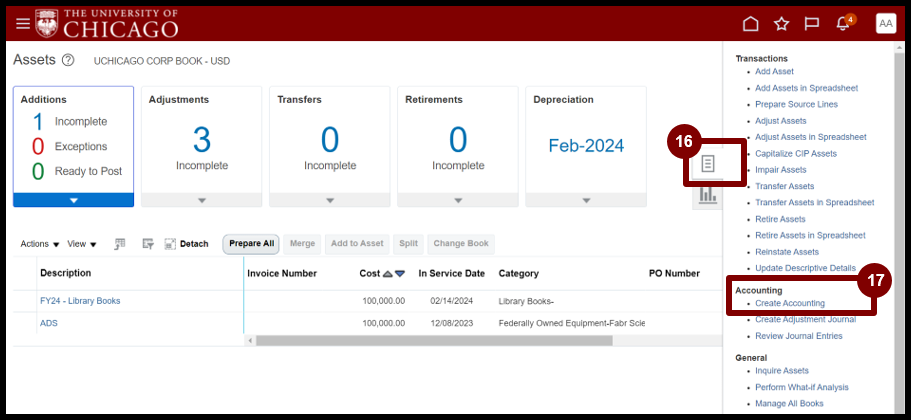Screen dimensions: 911x420
Task: Open the AA user profile menu
Action: 886,24
